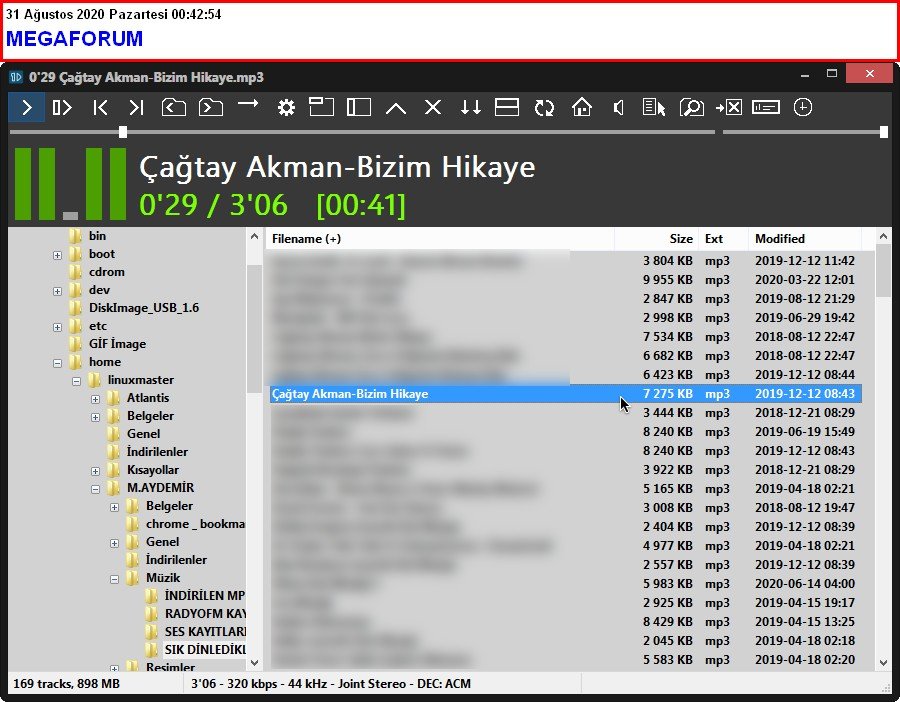
Task: Click the 1by1 app icon in title bar
Action: [16, 77]
